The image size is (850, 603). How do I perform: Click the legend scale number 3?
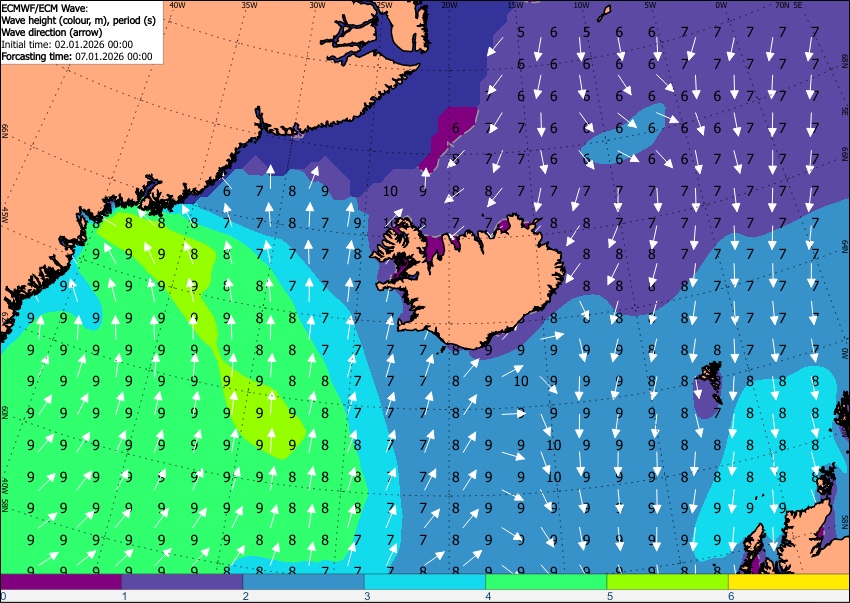click(367, 596)
